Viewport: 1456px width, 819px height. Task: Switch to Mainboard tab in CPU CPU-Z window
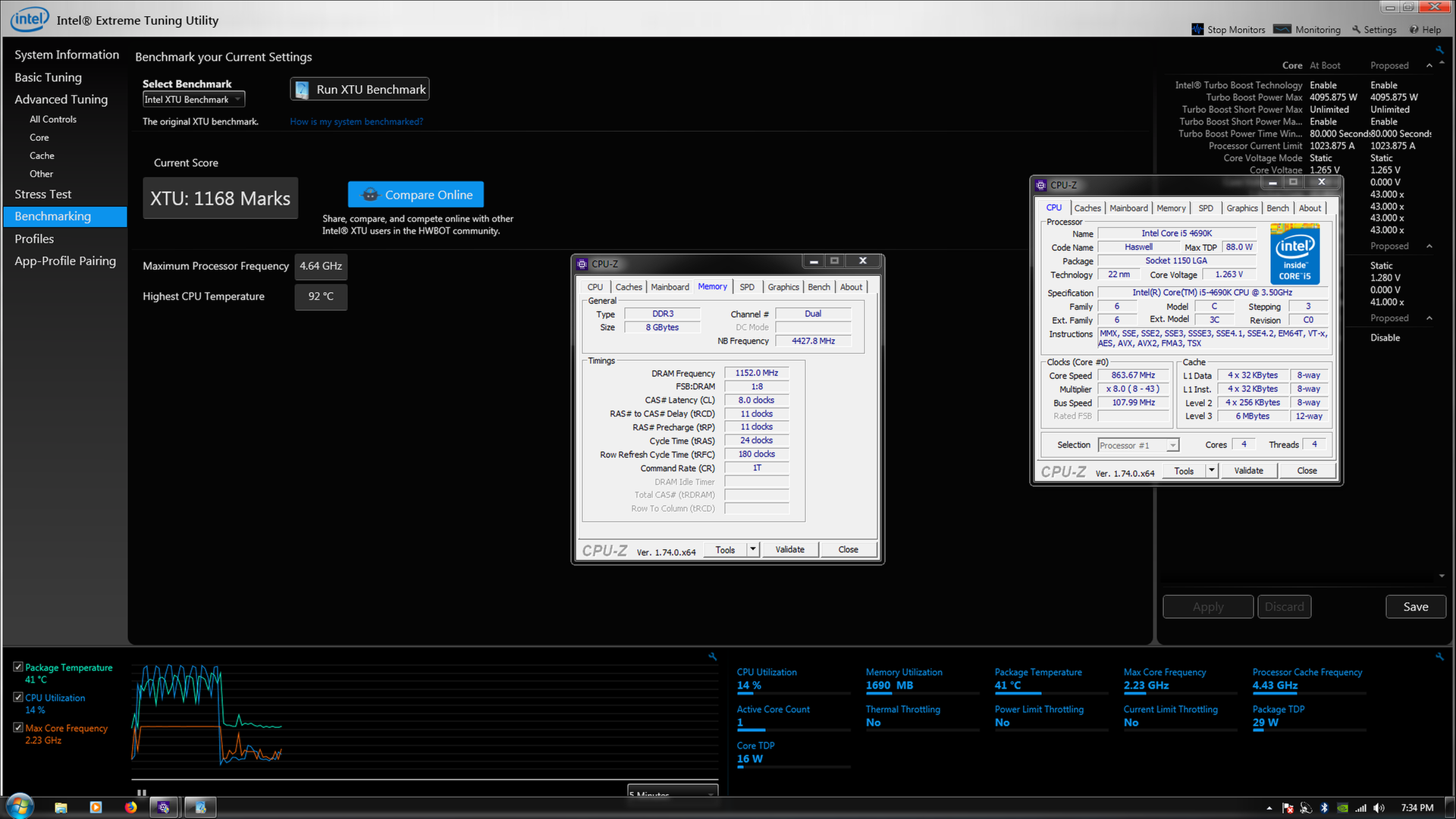tap(1129, 209)
